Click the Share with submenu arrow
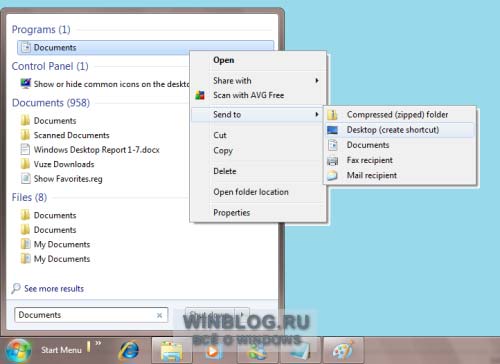 tap(317, 80)
